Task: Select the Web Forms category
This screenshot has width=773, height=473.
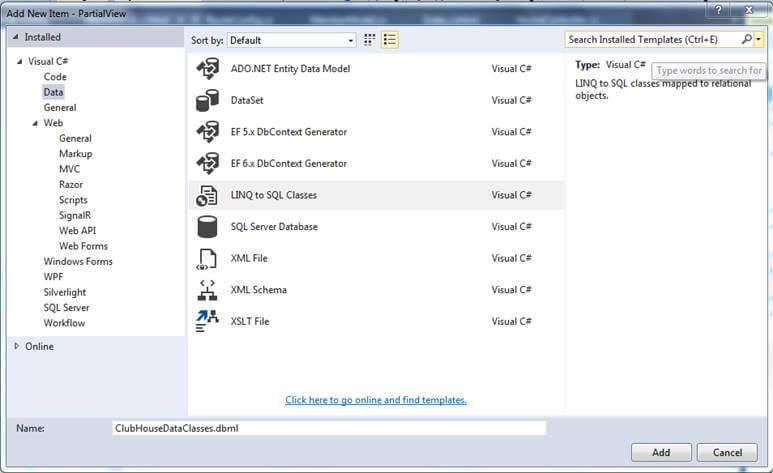Action: 83,246
